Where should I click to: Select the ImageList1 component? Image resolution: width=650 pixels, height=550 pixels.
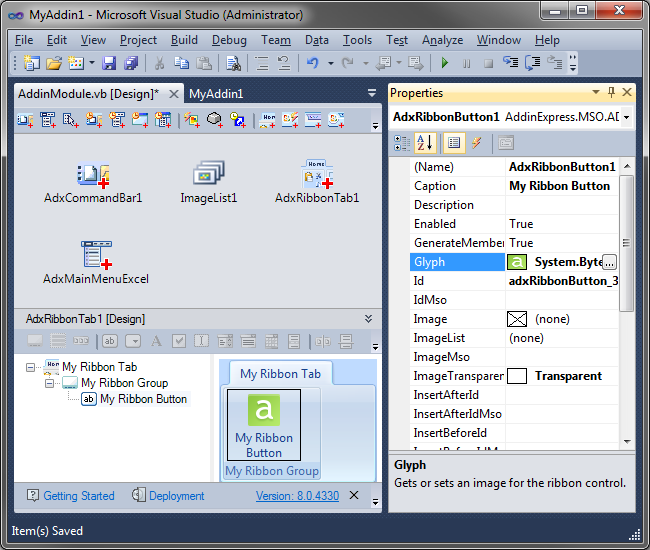[209, 182]
